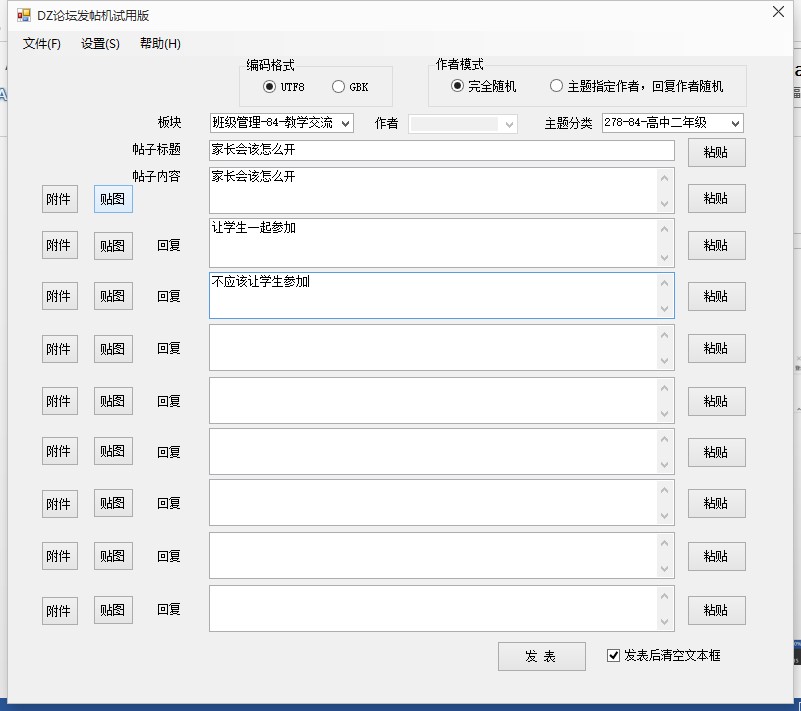This screenshot has height=711, width=801.
Task: Select GBK encoding radio button
Action: 338,87
